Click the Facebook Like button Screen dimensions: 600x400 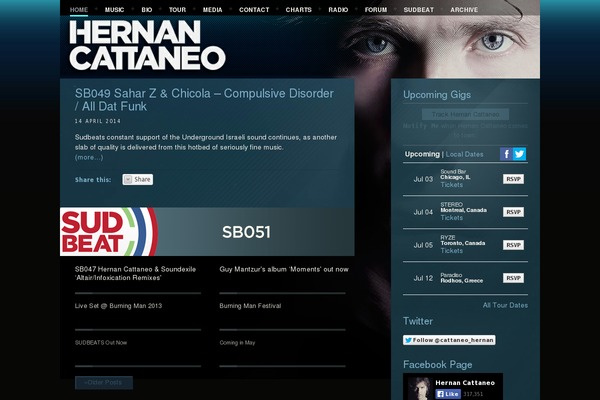point(448,394)
